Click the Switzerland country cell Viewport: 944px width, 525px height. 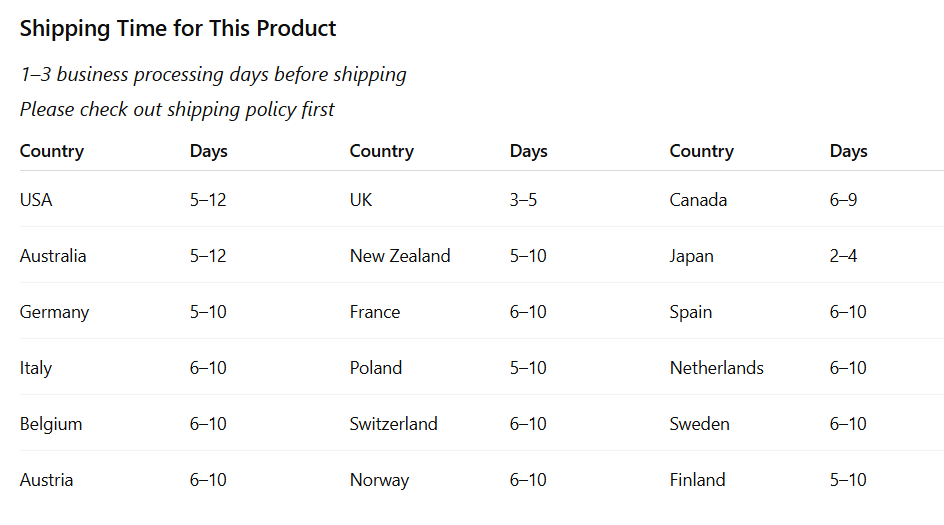tap(393, 424)
